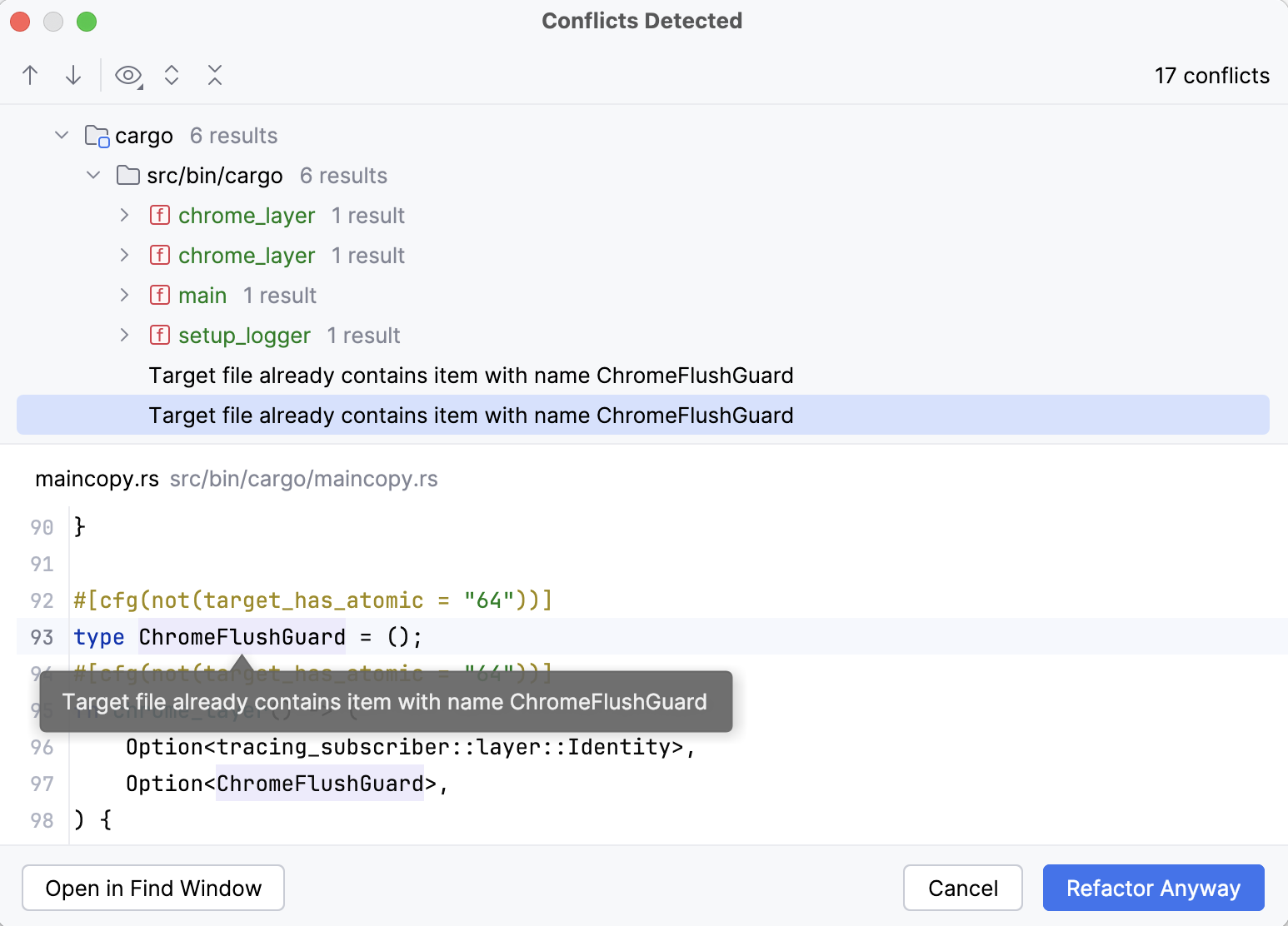Open results in Find Window
Screen dimensions: 1288x926
coord(152,888)
